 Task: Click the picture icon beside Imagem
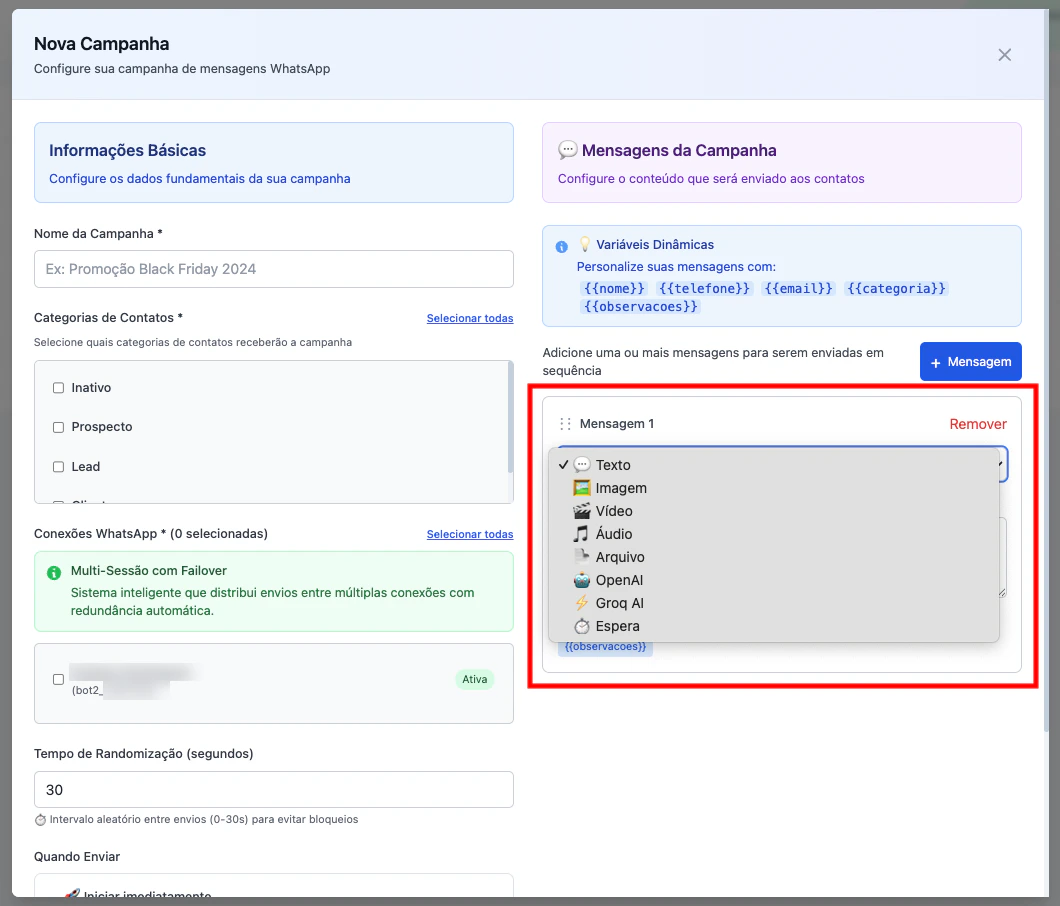coord(581,488)
